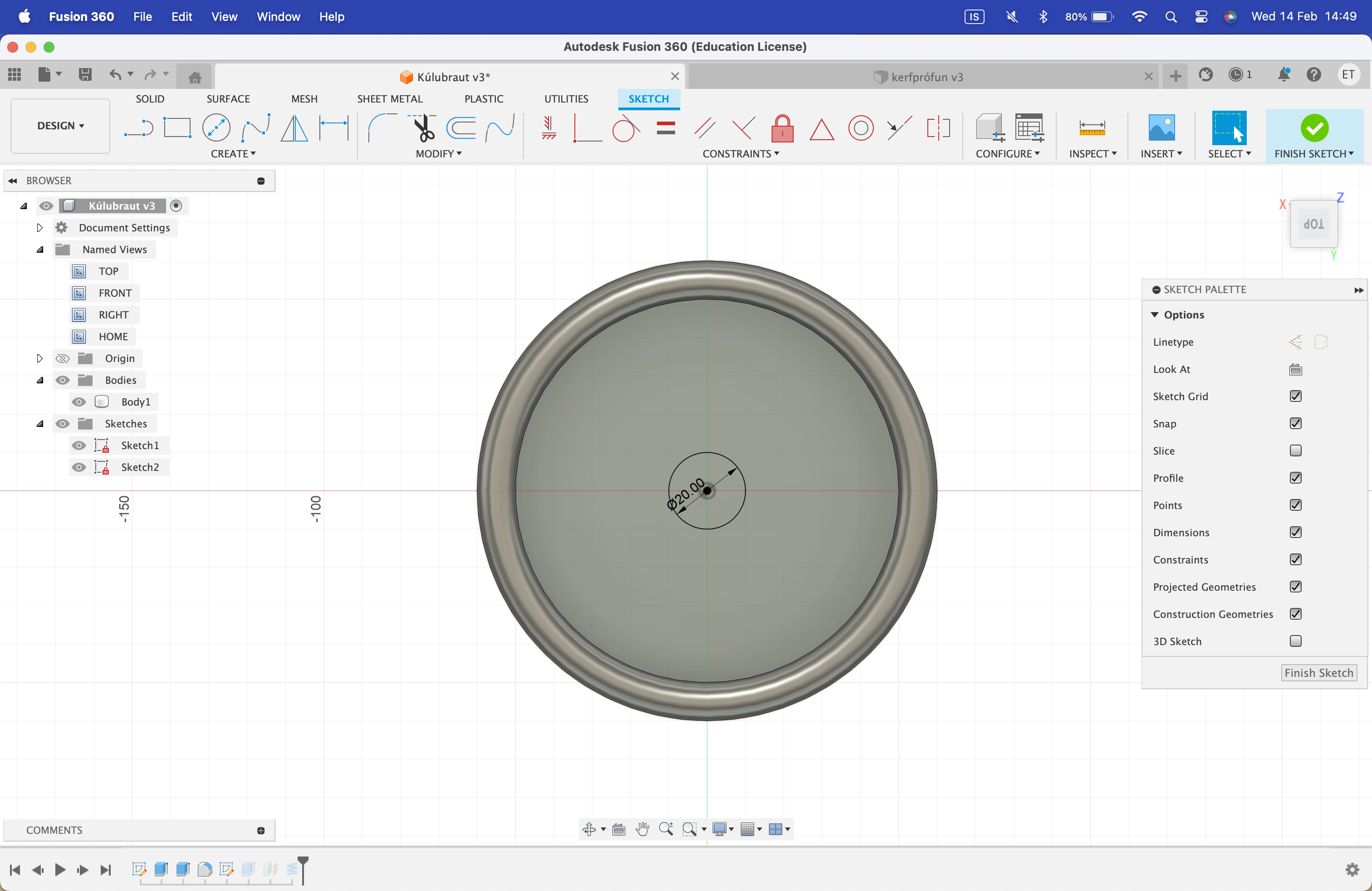Toggle the Sketch Grid checkbox
Image resolution: width=1372 pixels, height=891 pixels.
point(1295,397)
